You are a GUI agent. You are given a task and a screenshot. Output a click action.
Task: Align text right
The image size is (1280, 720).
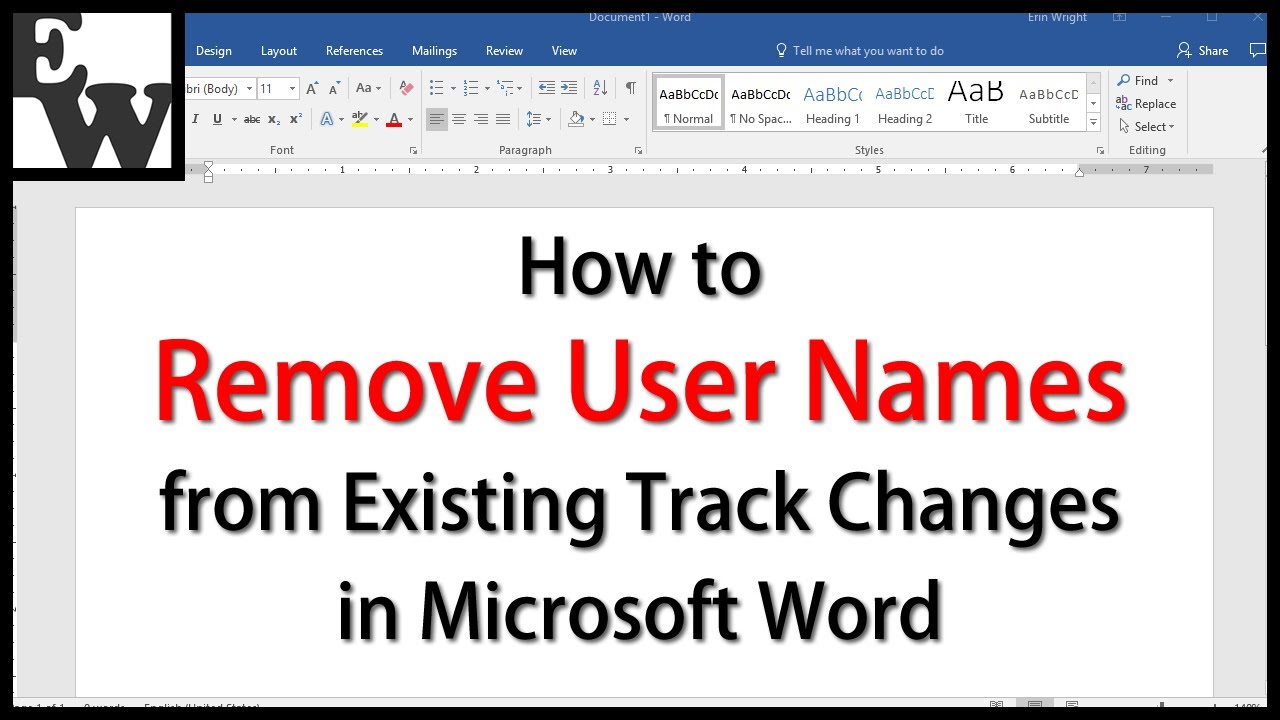481,119
